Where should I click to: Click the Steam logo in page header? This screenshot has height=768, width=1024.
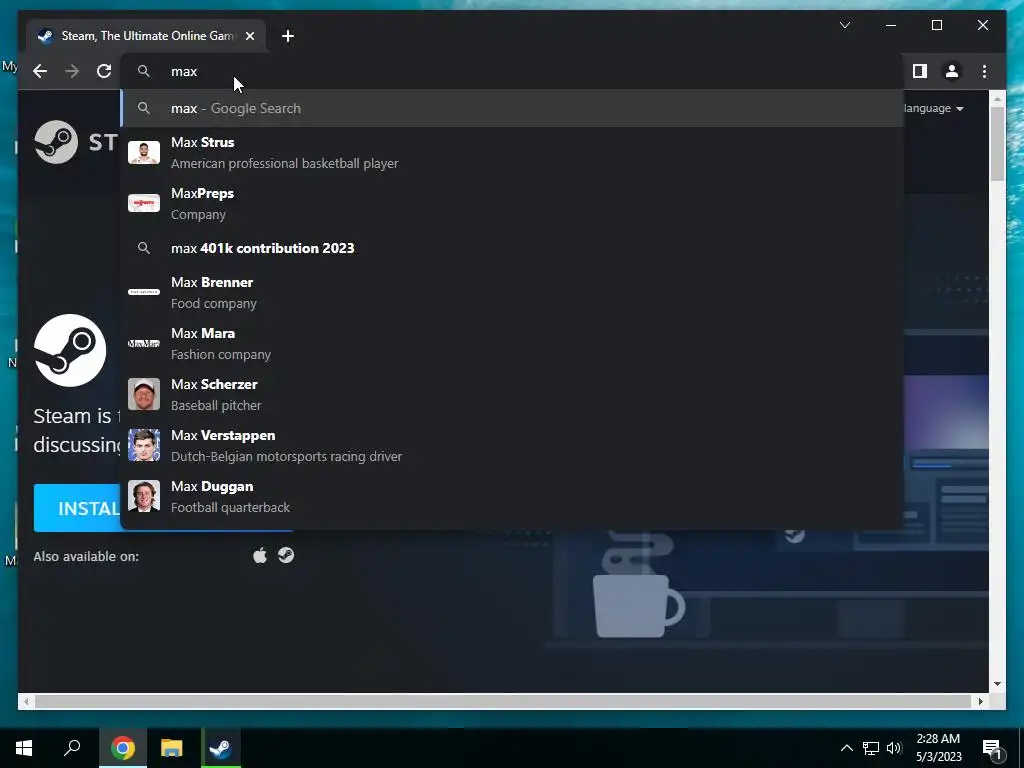[76, 142]
